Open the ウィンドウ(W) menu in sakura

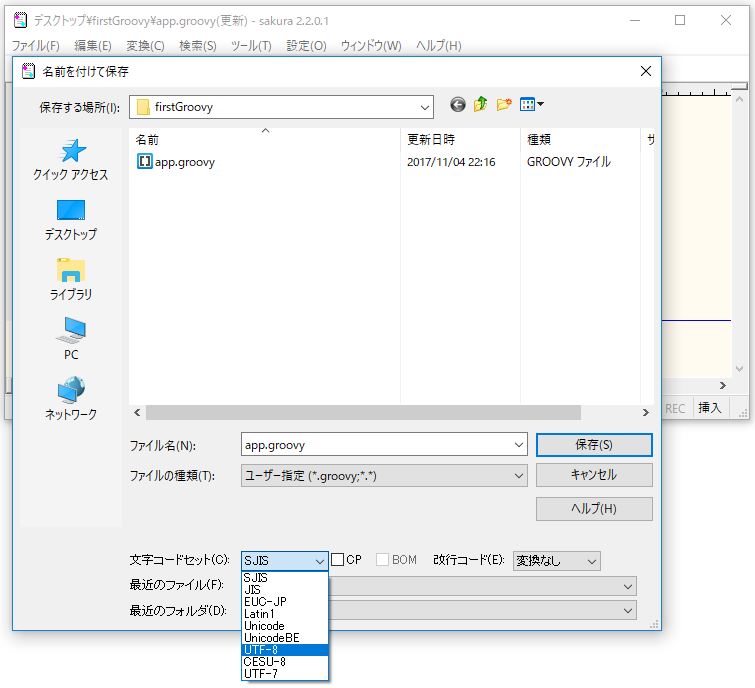coord(371,46)
